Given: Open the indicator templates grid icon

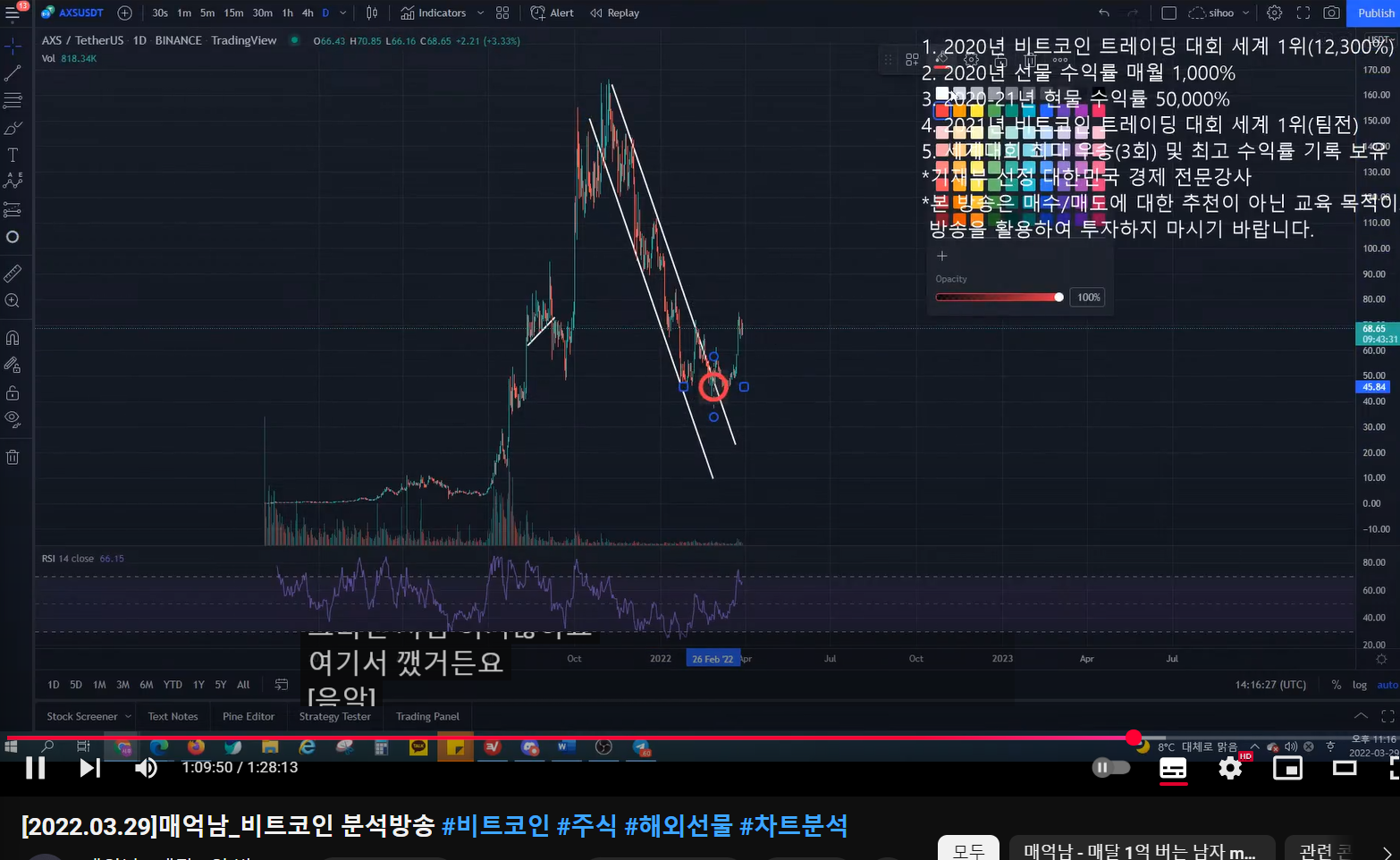Looking at the screenshot, I should click(502, 13).
